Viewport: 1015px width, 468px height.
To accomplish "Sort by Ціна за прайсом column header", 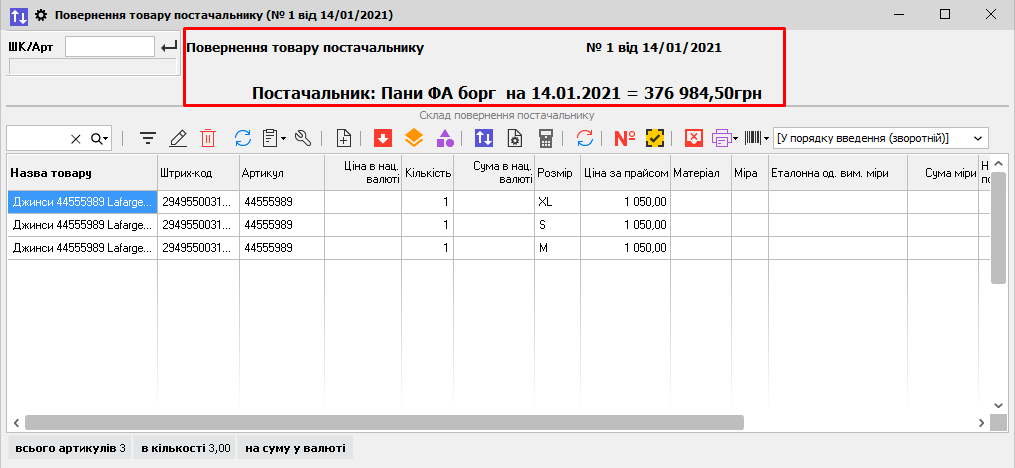I will [625, 173].
